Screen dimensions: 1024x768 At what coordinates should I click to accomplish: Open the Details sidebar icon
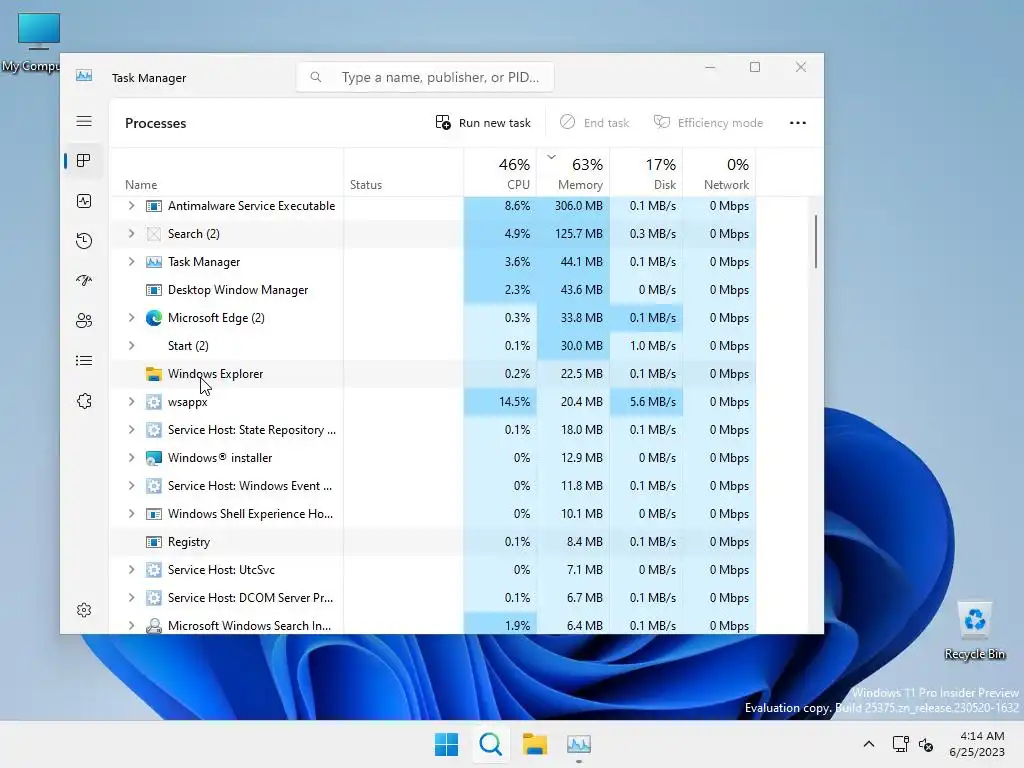[x=84, y=360]
